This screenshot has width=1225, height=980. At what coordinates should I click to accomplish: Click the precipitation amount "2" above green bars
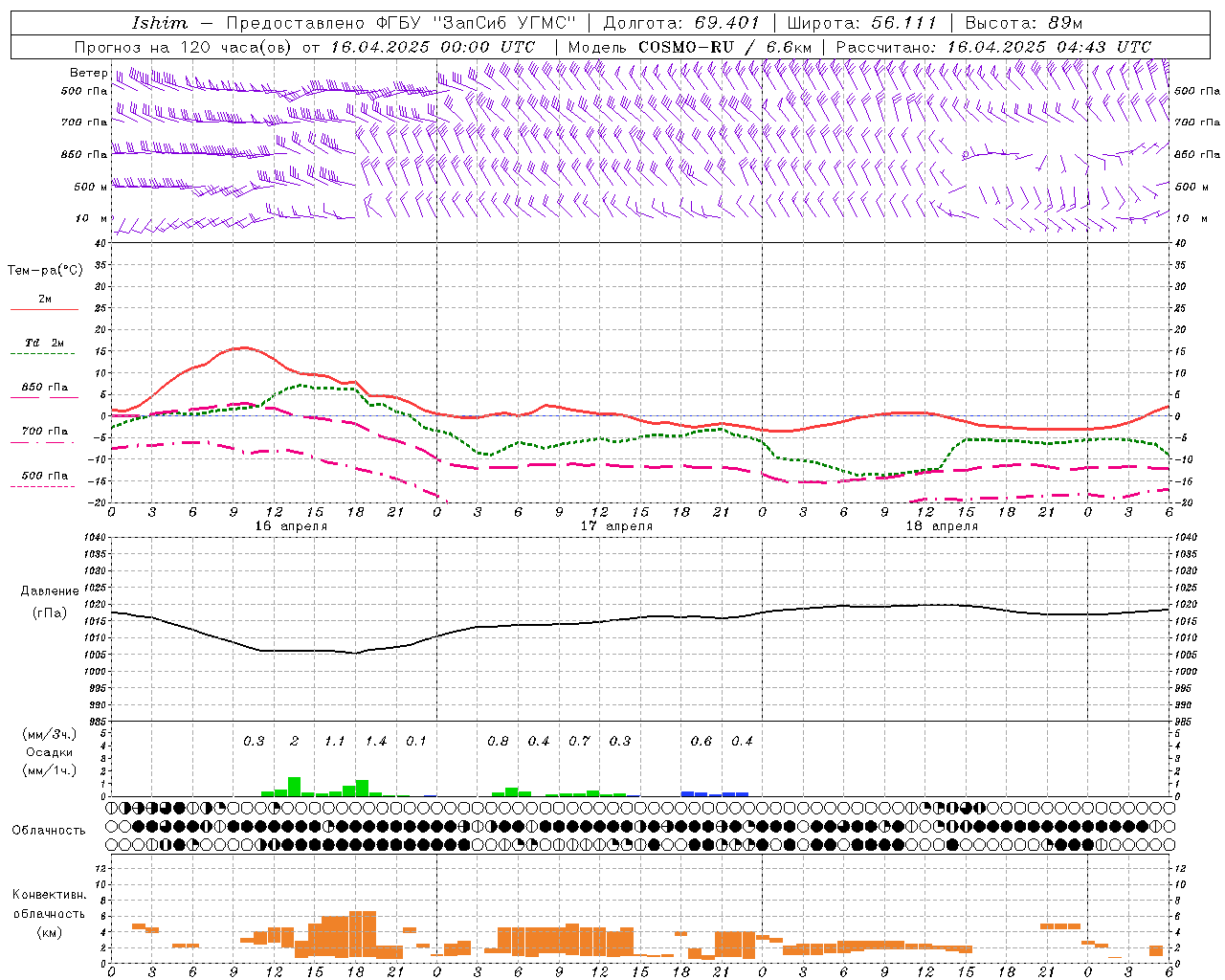click(295, 742)
